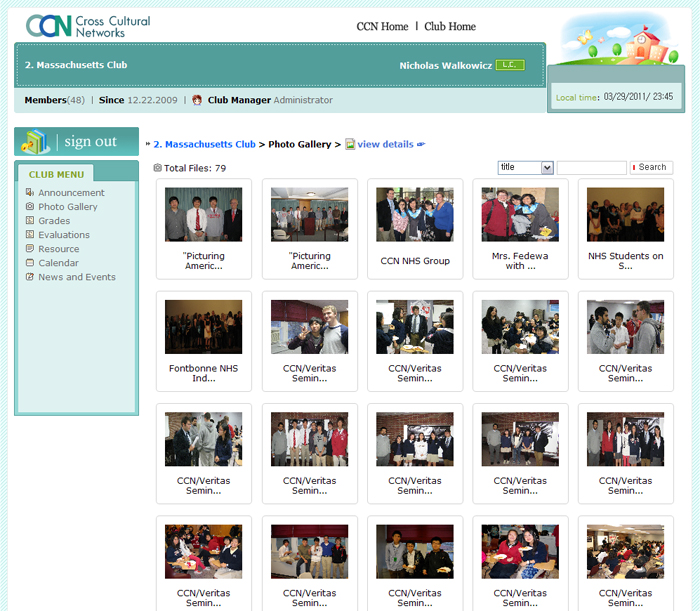
Task: Click the Evaluations menu icon
Action: 30,234
